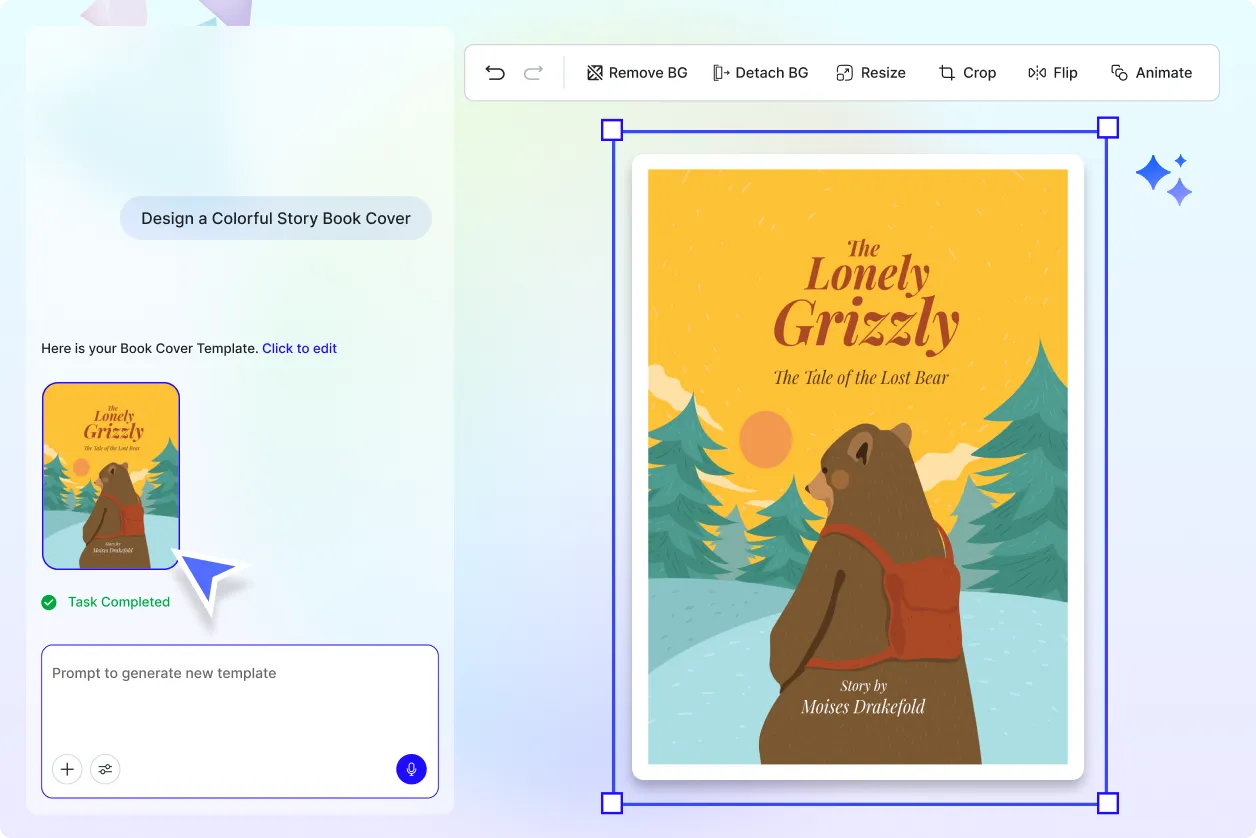Open the template editor via Click to edit
The height and width of the screenshot is (838, 1256).
[299, 348]
